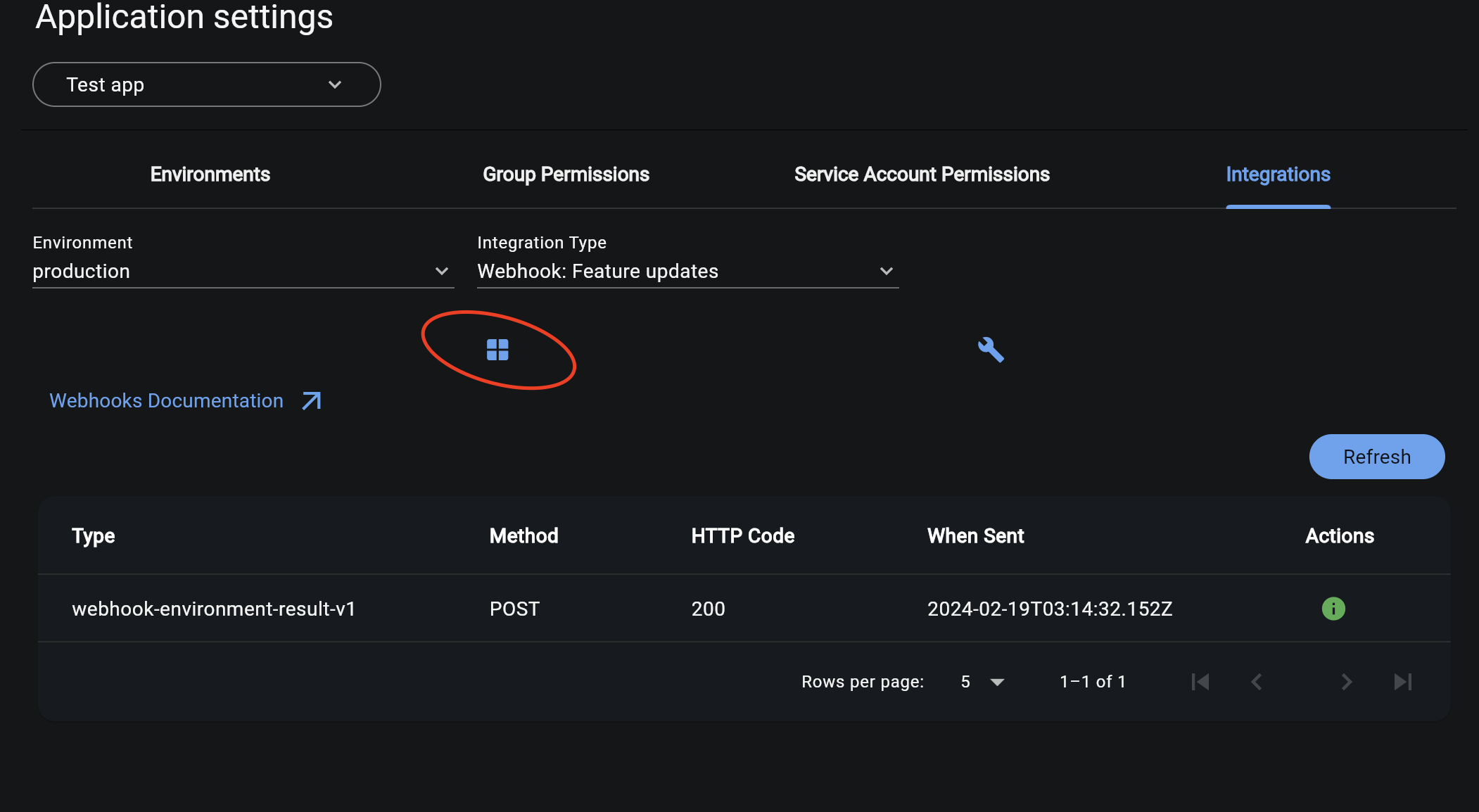Go to the previous page of webhook results
The width and height of the screenshot is (1479, 812).
click(1256, 681)
